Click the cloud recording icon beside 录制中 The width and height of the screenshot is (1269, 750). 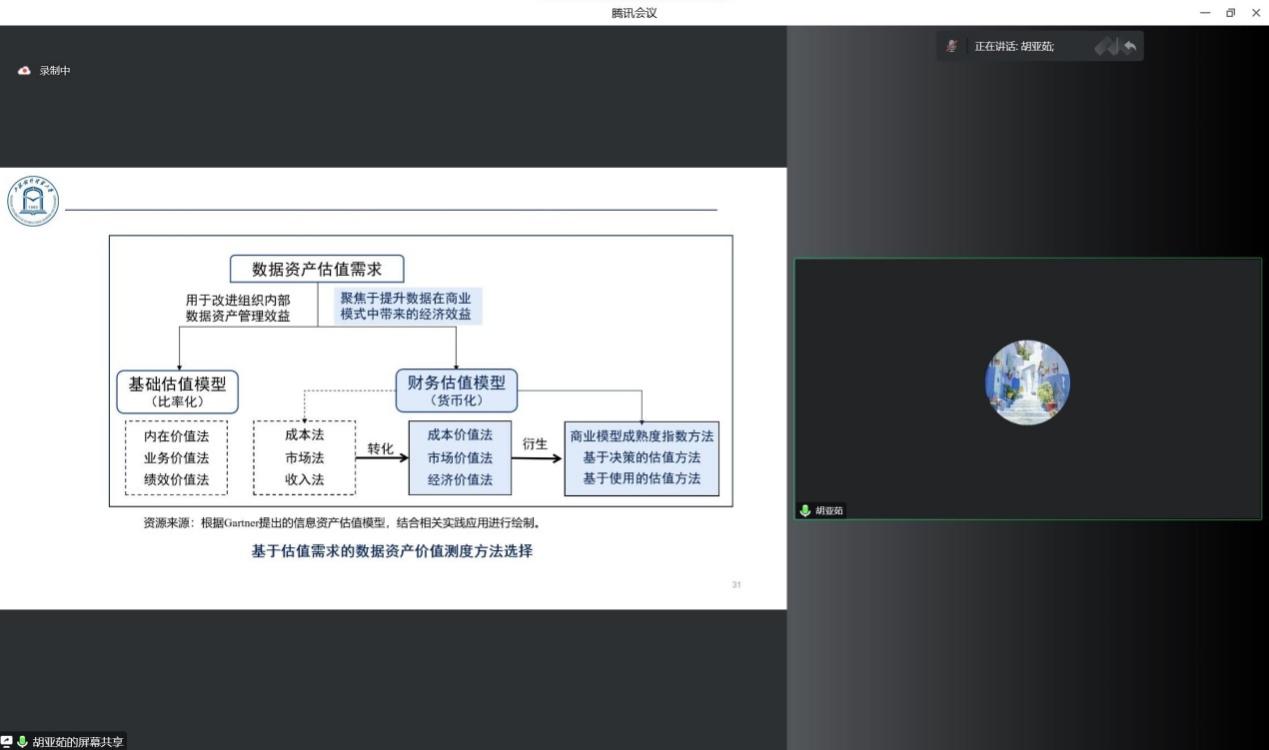point(24,71)
